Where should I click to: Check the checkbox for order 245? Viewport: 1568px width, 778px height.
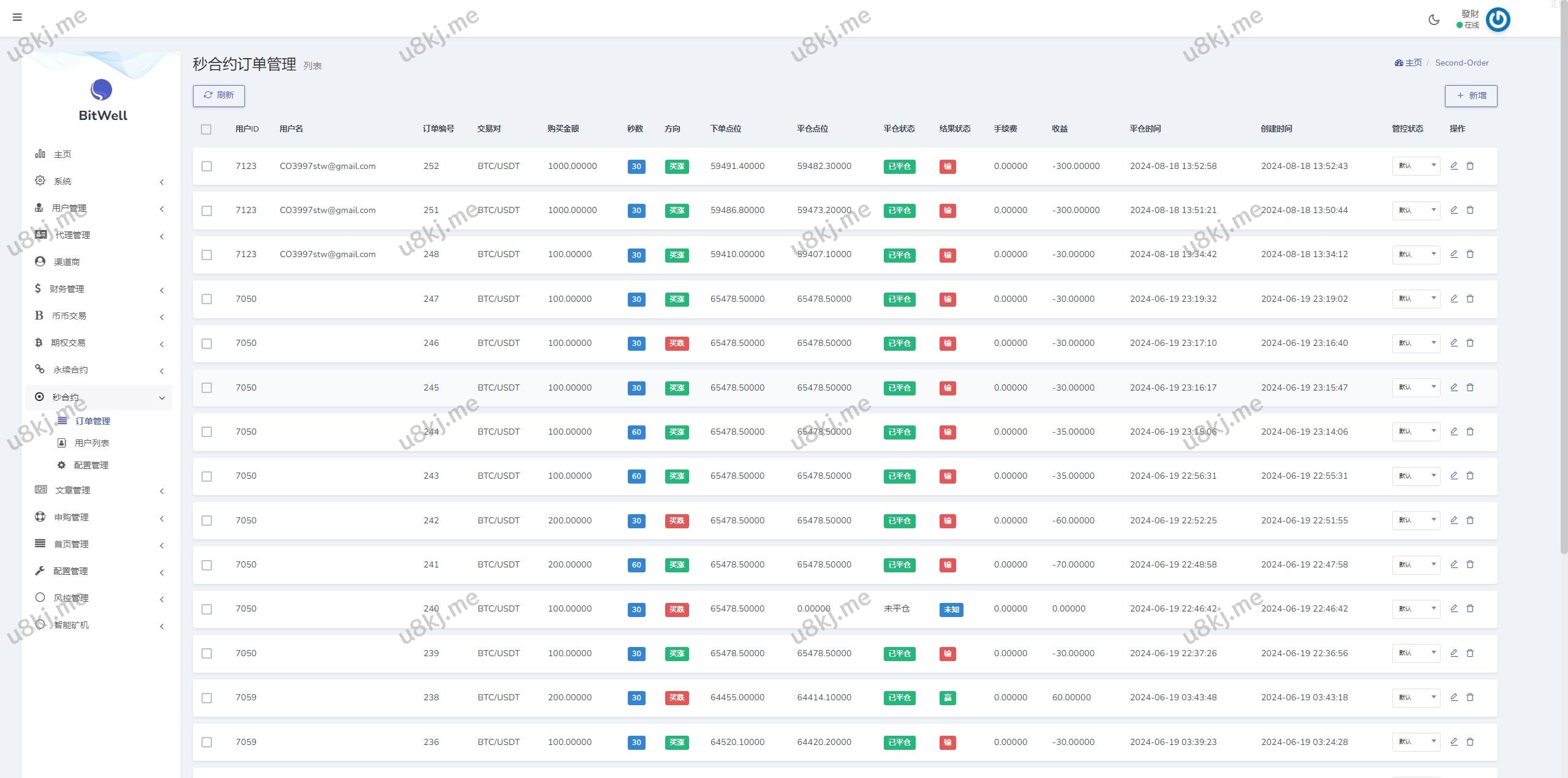click(207, 388)
